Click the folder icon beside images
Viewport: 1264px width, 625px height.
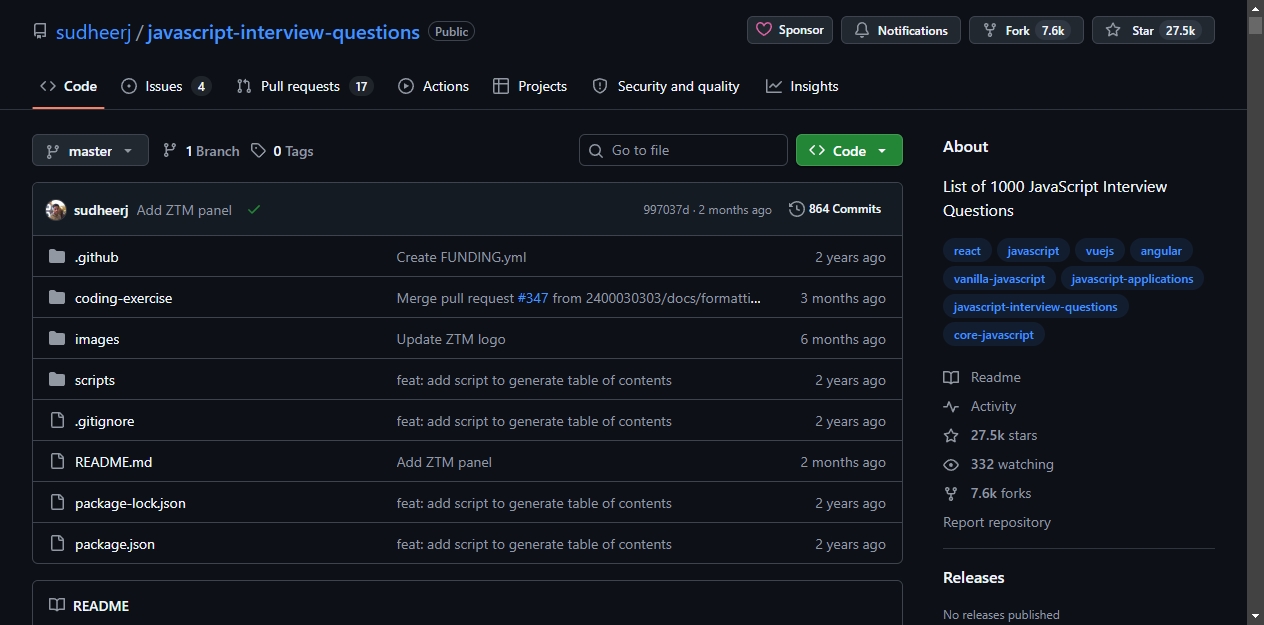pyautogui.click(x=57, y=339)
